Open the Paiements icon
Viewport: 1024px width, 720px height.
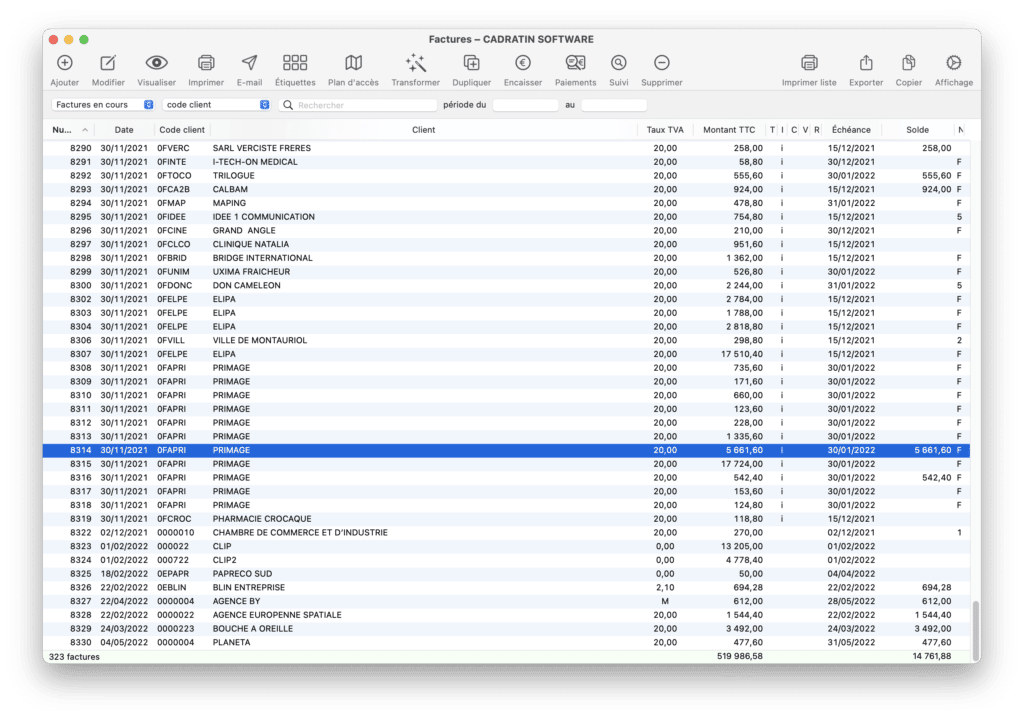(x=575, y=63)
